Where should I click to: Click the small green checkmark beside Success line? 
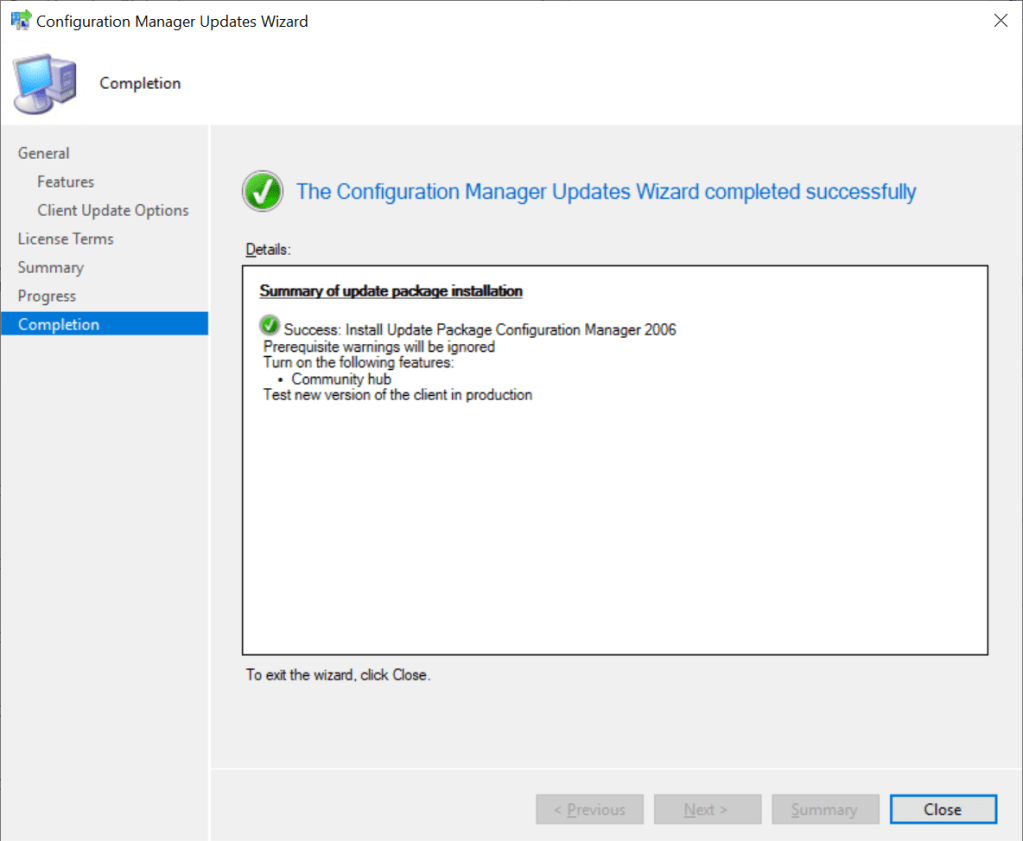269,327
